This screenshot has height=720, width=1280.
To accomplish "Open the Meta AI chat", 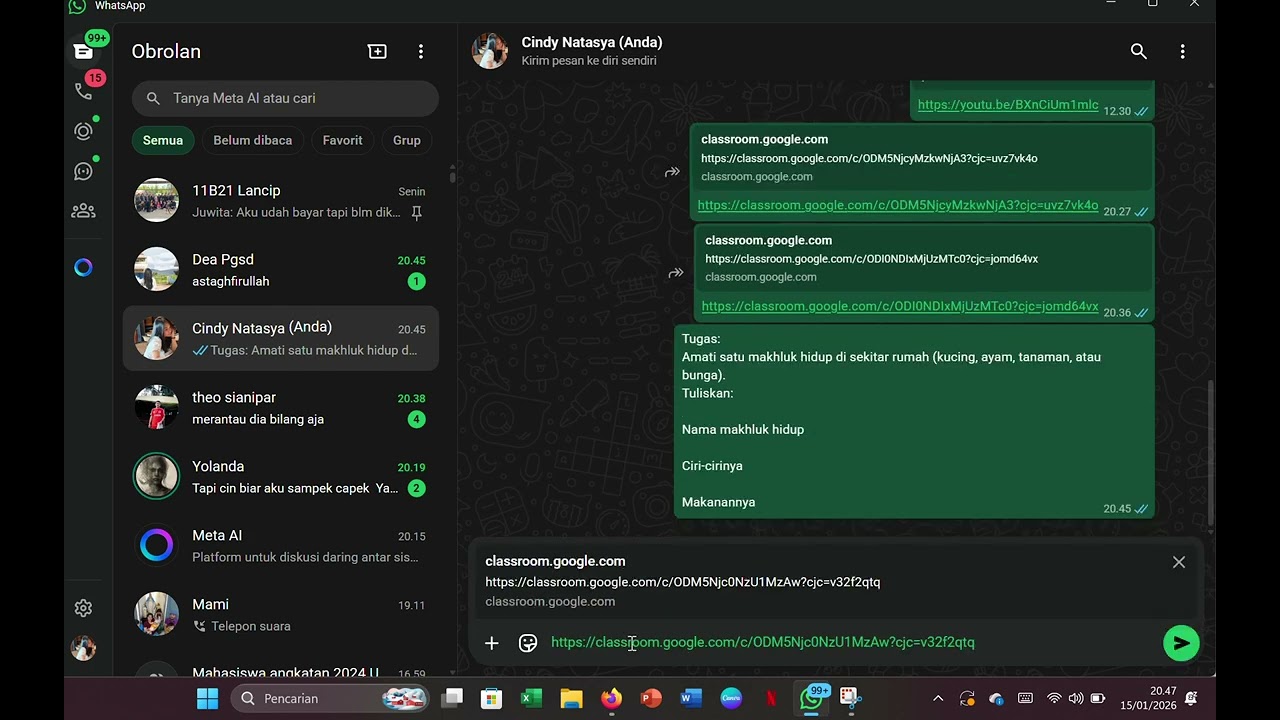I will (x=281, y=546).
